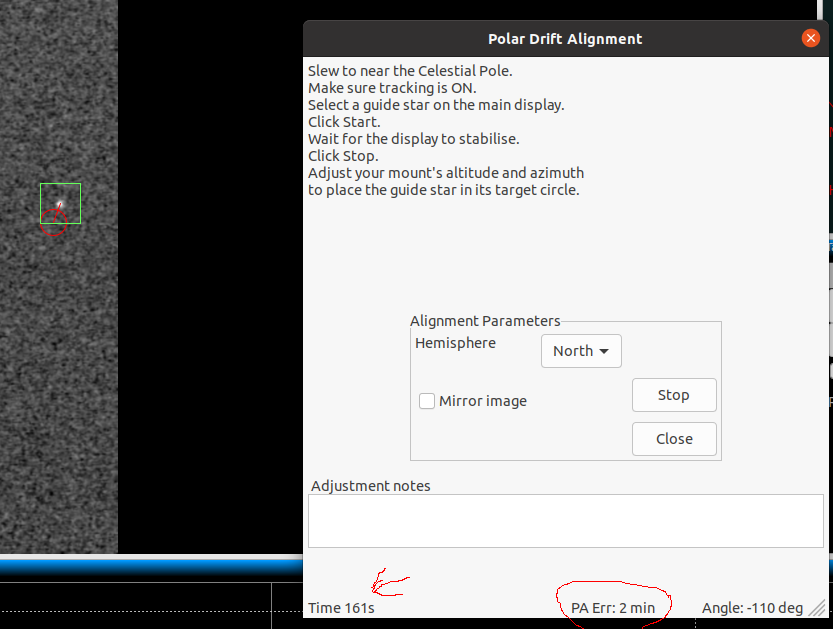Viewport: 833px width, 629px height.
Task: Click inside the Adjustment notes text box
Action: point(566,521)
